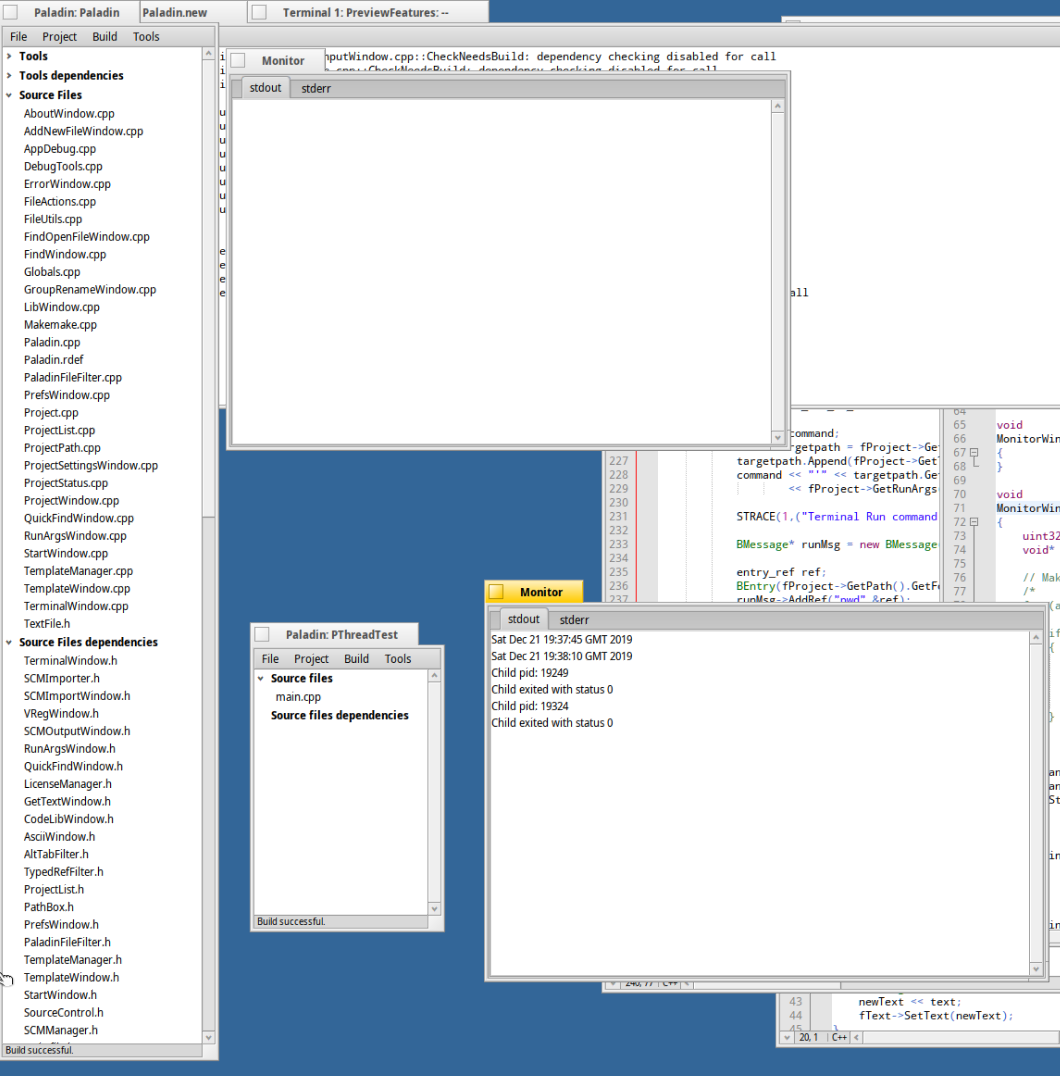This screenshot has width=1060, height=1076.
Task: Click the up arrow in the yellow Monitor scrollbar
Action: pyautogui.click(x=1036, y=638)
